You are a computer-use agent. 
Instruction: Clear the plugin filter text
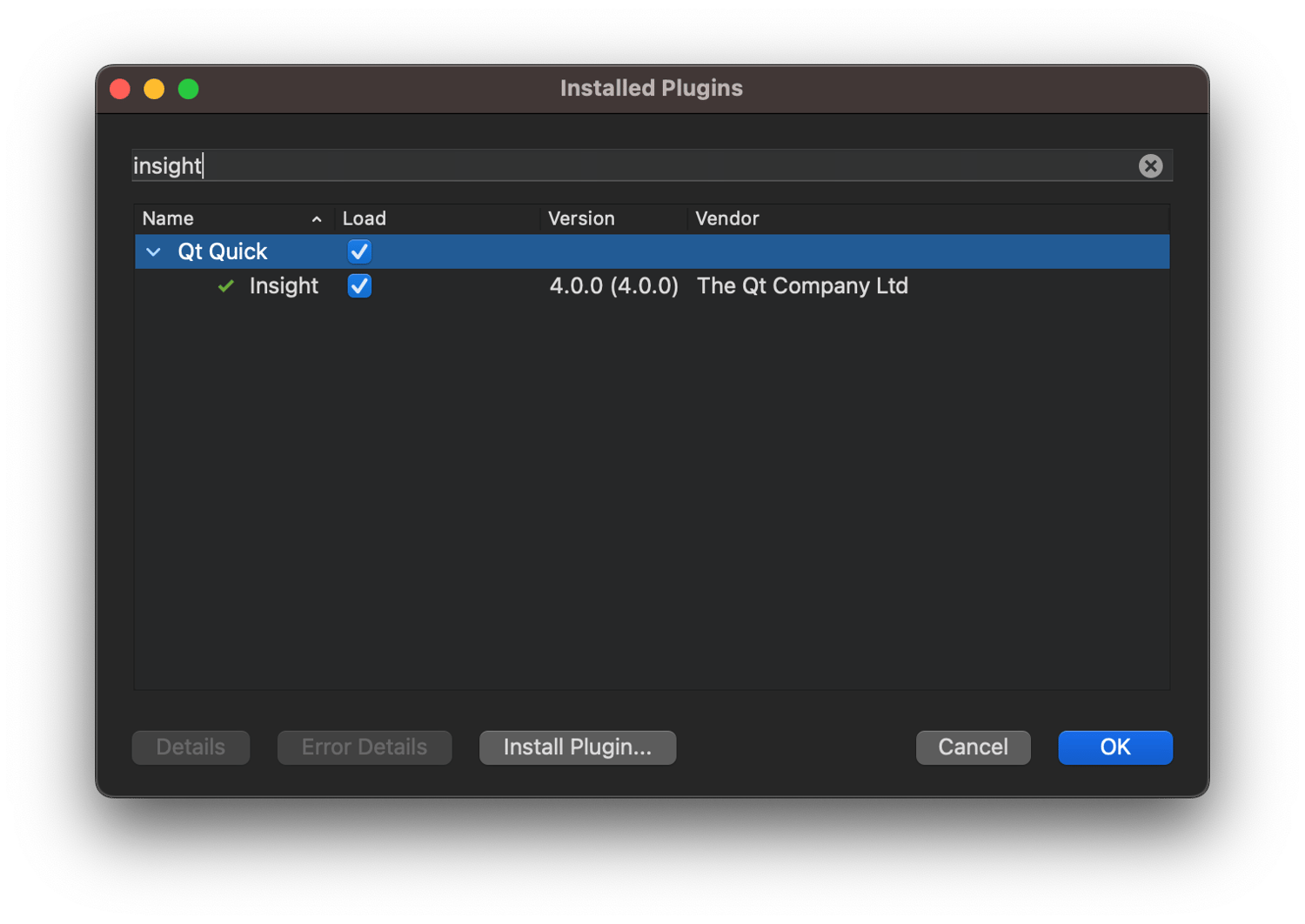[x=1150, y=166]
